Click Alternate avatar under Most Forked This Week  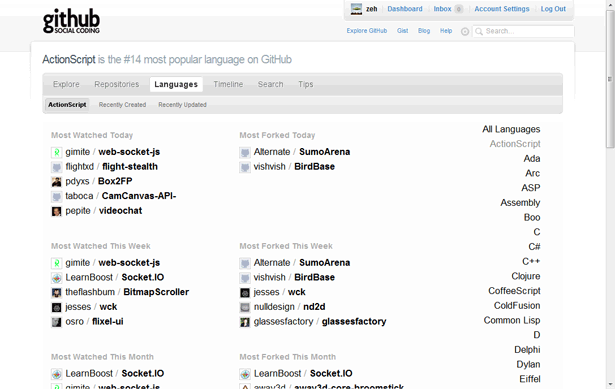coord(245,263)
